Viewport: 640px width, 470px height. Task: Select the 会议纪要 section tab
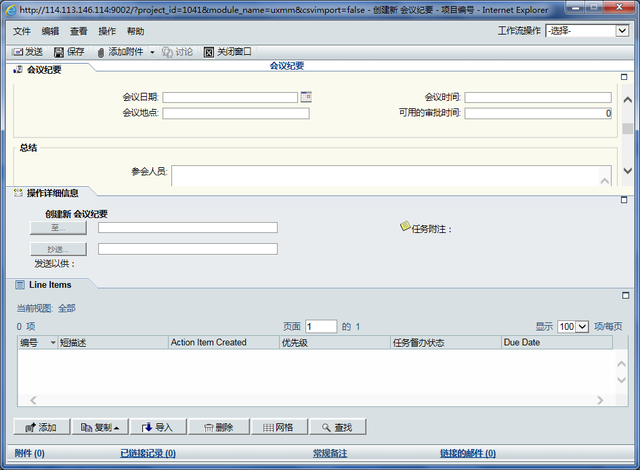click(x=44, y=70)
